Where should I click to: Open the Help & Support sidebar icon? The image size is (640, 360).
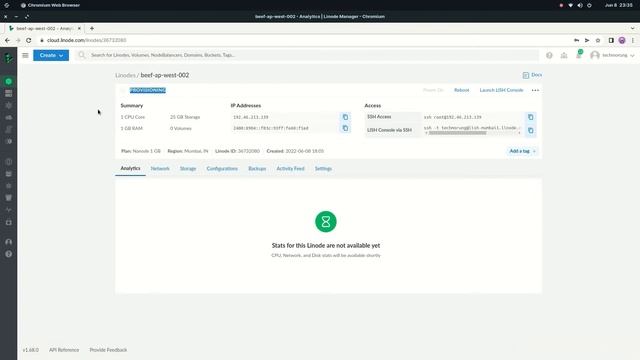[9, 254]
